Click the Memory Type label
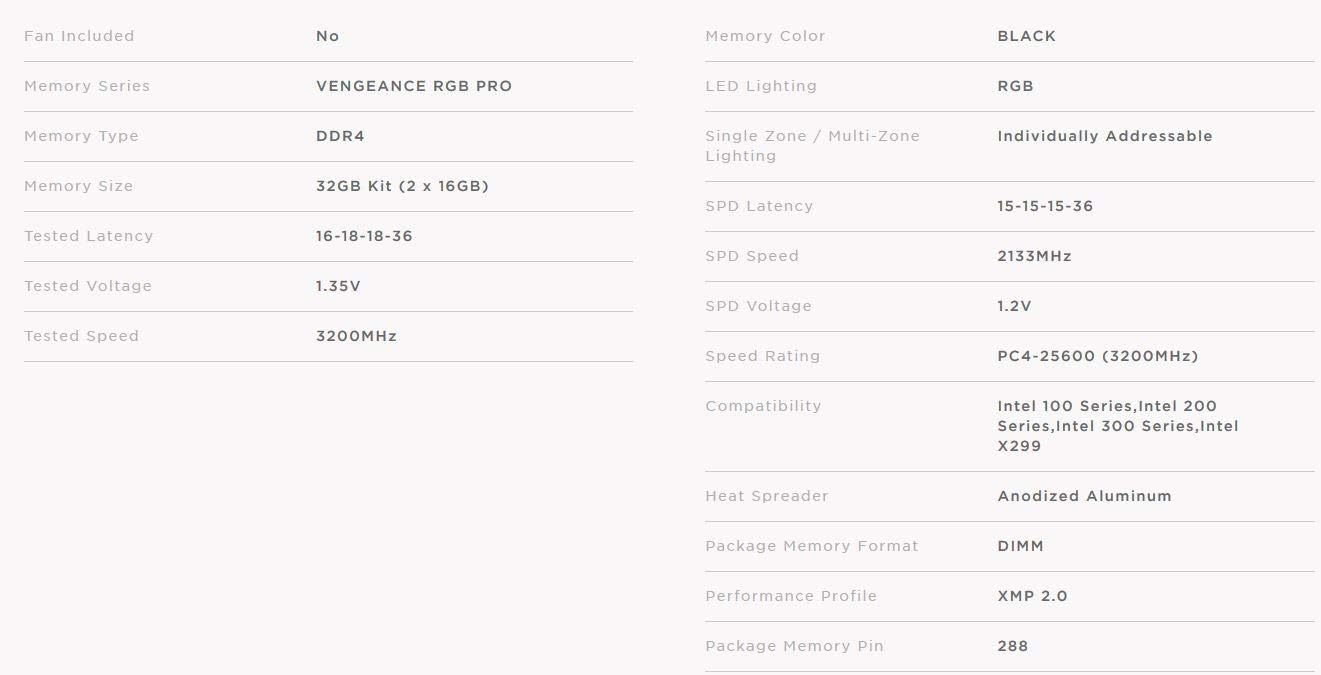 (81, 136)
